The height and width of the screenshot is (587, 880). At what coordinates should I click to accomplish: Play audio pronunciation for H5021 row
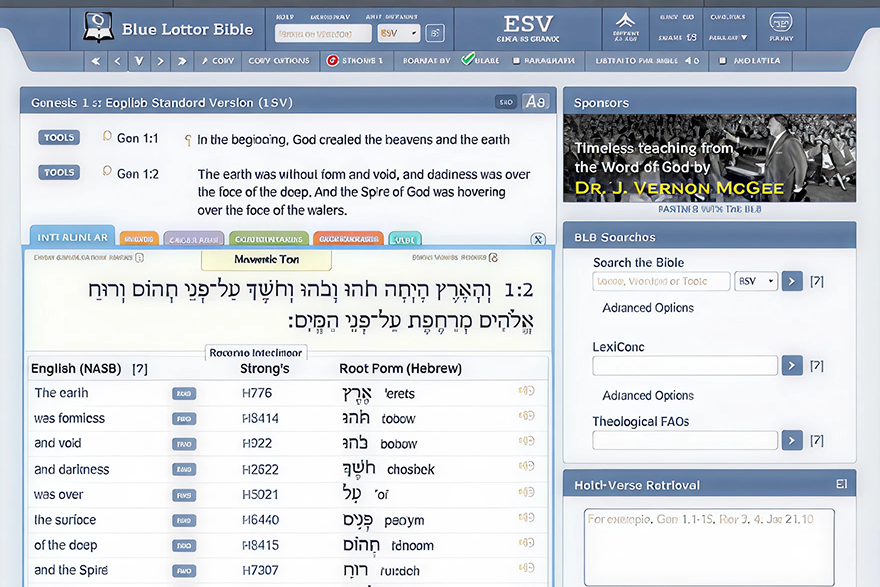coord(526,493)
